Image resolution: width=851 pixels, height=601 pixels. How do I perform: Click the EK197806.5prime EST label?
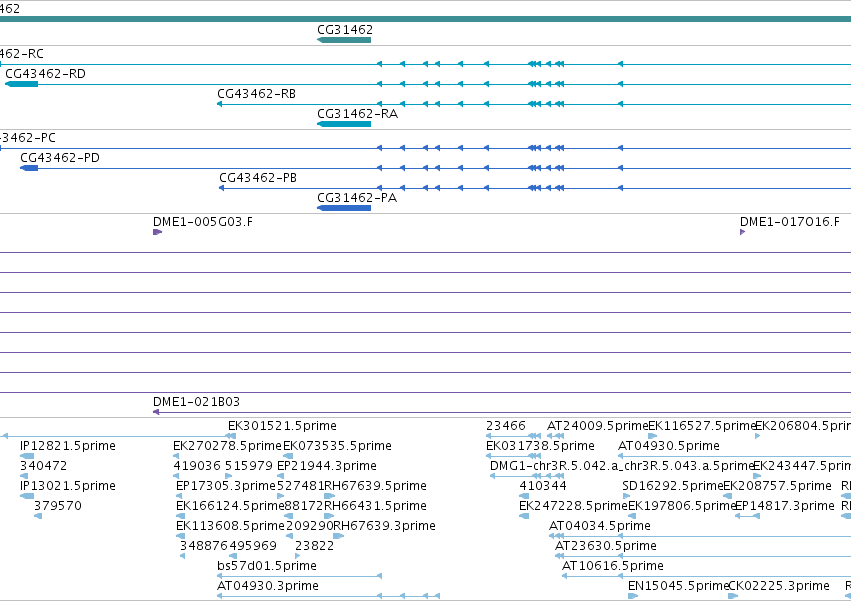coord(682,506)
